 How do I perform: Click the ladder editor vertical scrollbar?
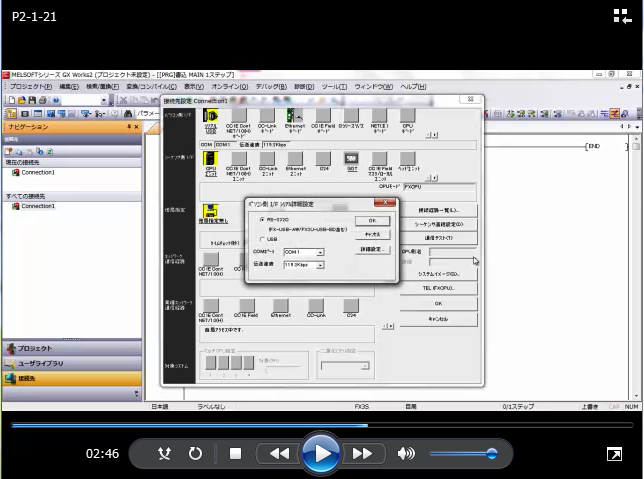click(636, 269)
